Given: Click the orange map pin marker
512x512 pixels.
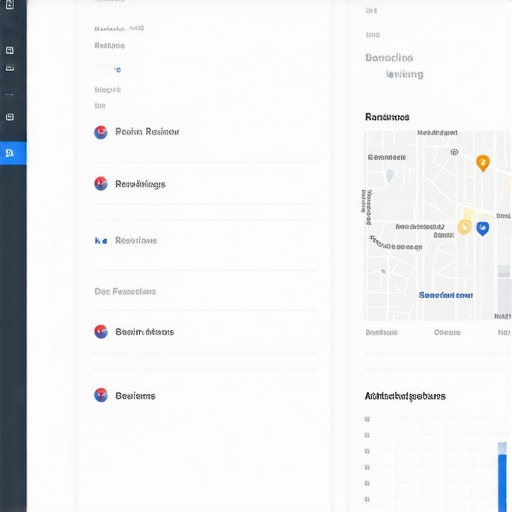Looking at the screenshot, I should click(x=482, y=163).
